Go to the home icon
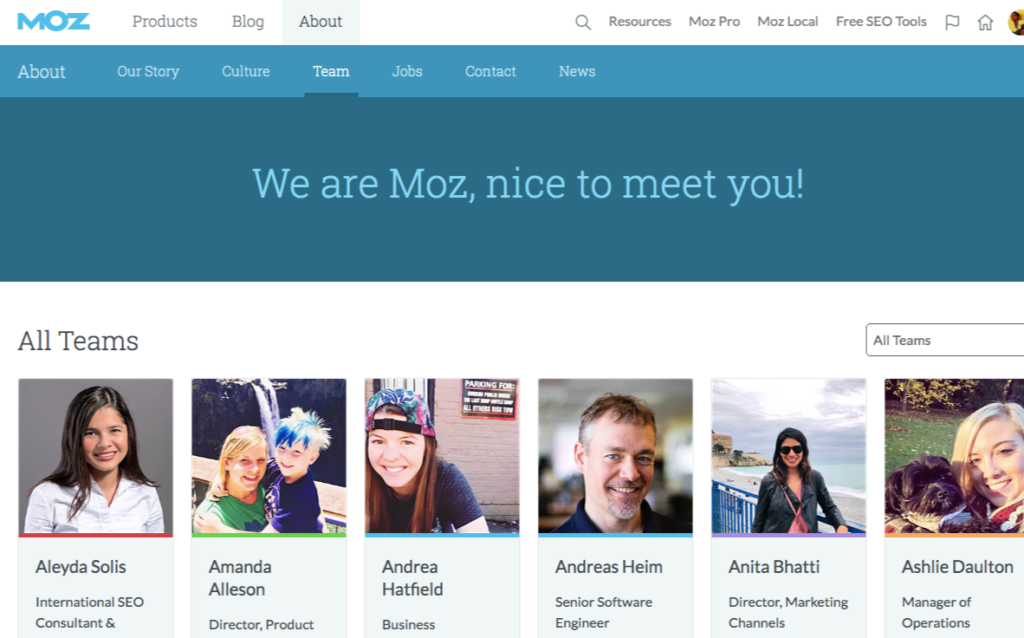The height and width of the screenshot is (638, 1024). pyautogui.click(x=985, y=22)
